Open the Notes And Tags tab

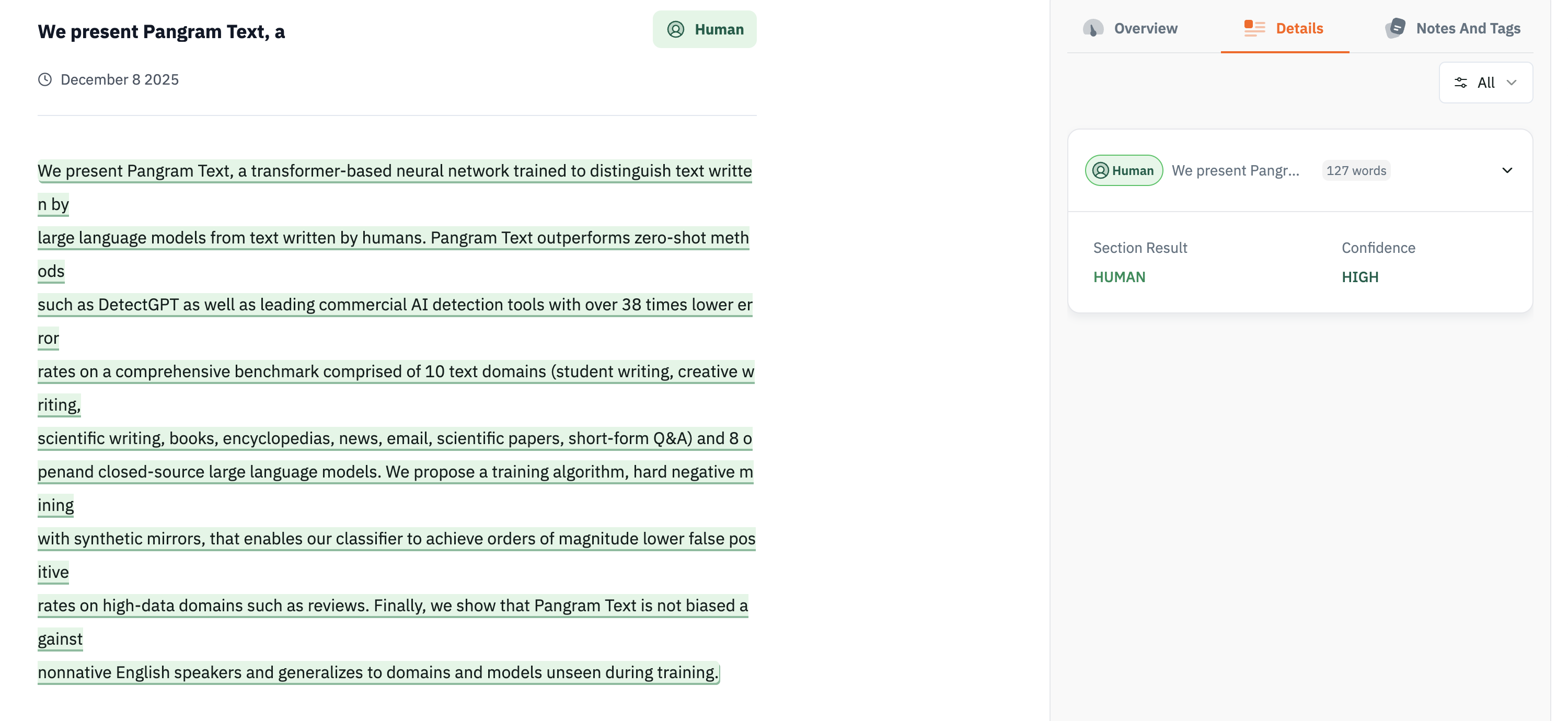[x=1468, y=29]
